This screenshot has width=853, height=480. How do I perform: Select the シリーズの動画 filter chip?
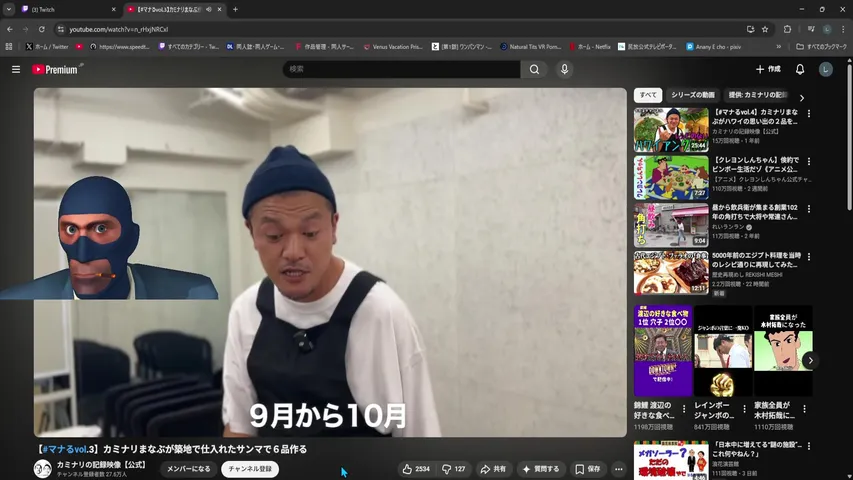point(693,95)
